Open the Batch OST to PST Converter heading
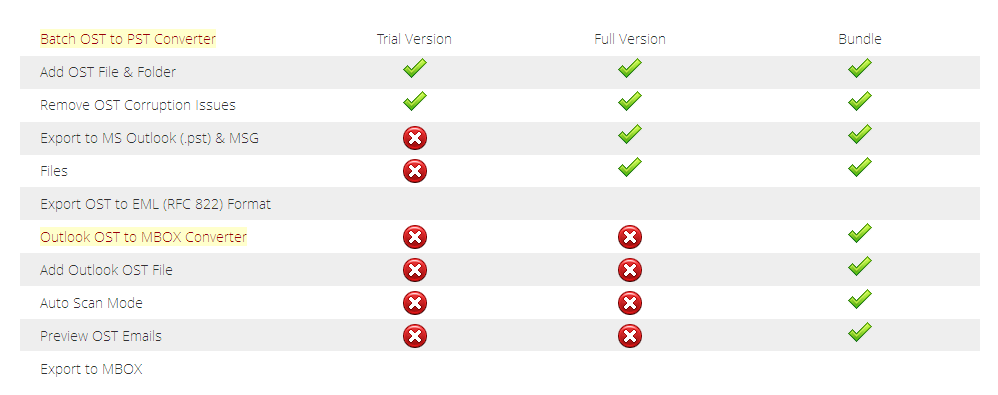The height and width of the screenshot is (395, 998). tap(128, 39)
